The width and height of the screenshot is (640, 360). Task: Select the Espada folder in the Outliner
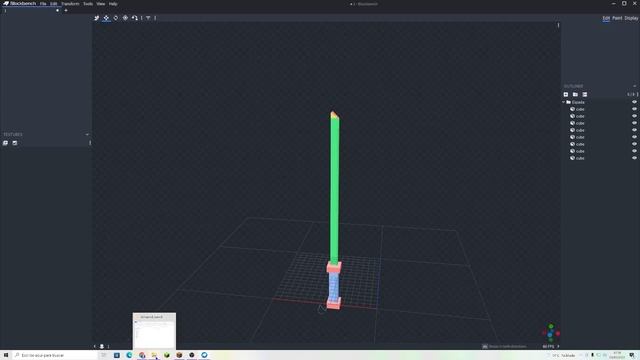[x=599, y=102]
